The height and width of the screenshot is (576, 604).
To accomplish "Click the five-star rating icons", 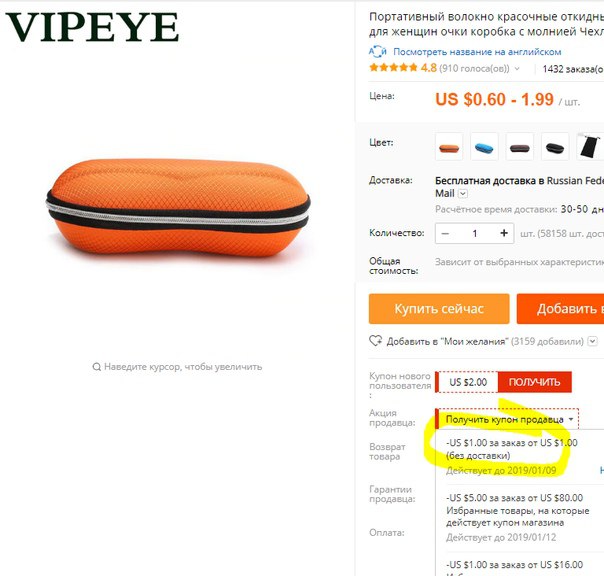I will (x=393, y=68).
